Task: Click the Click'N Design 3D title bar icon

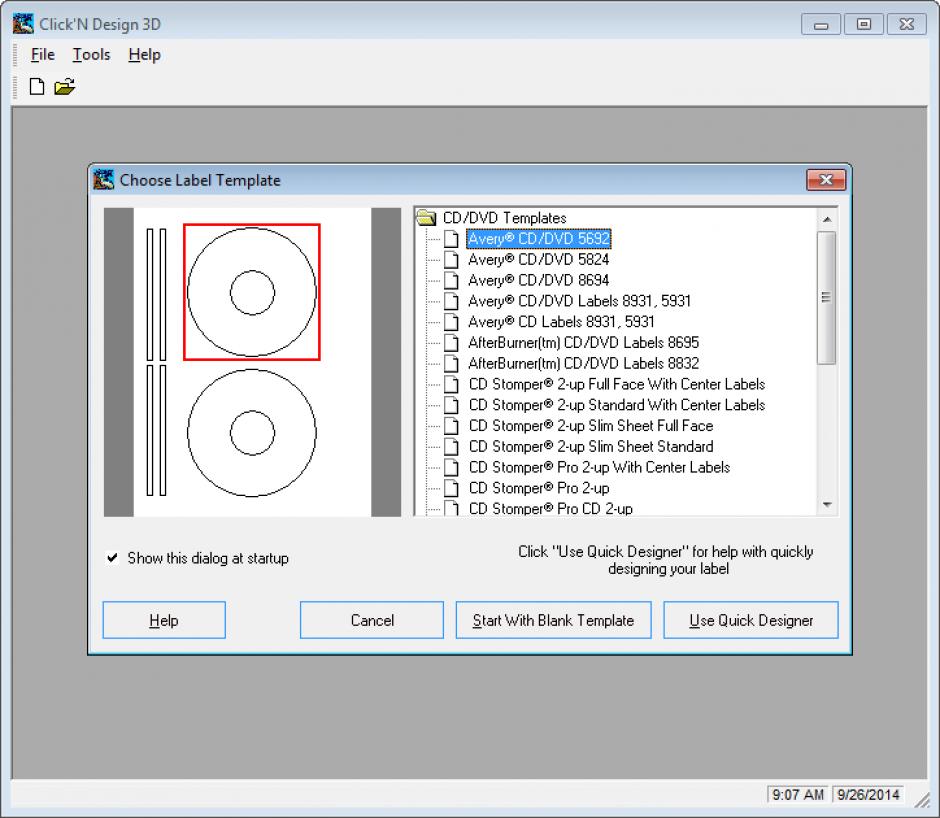Action: click(23, 24)
